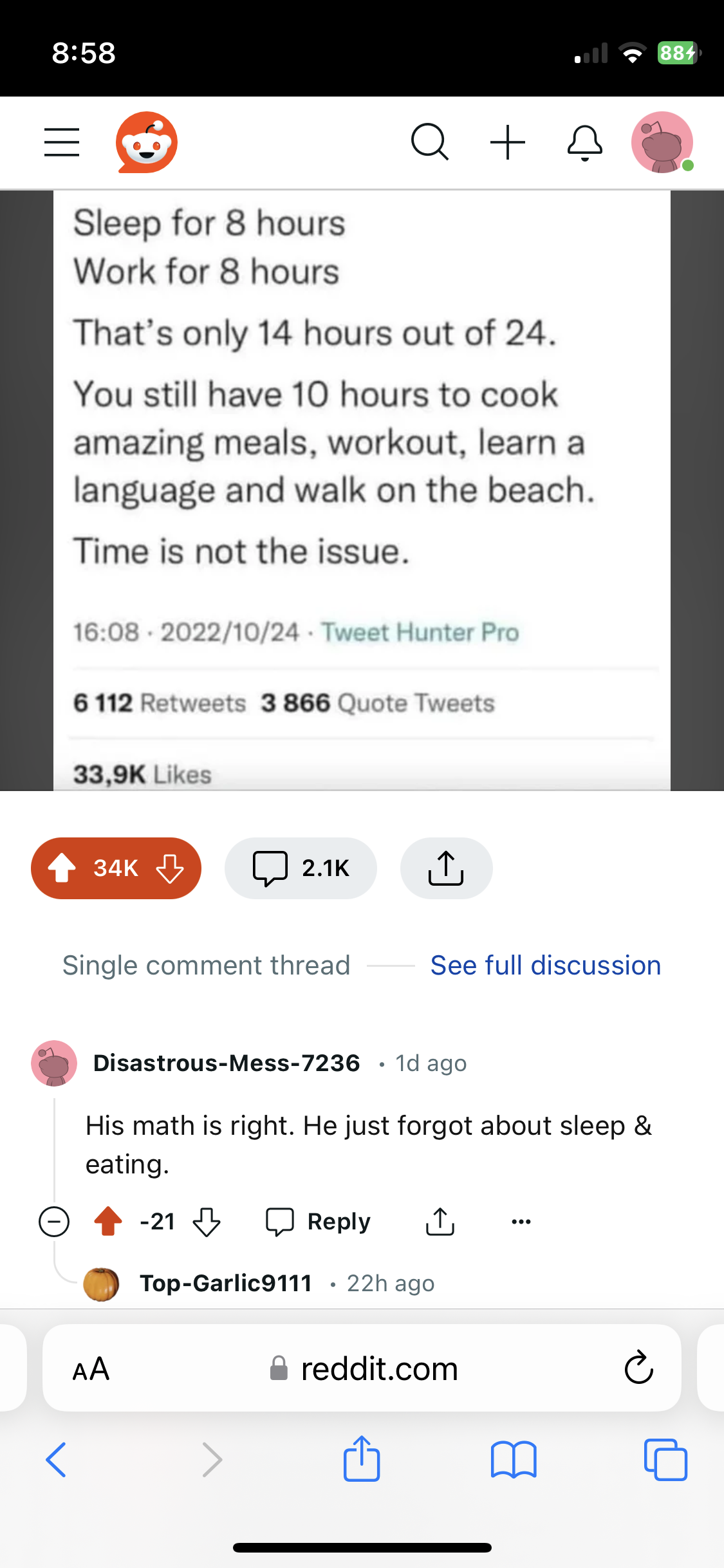Viewport: 724px width, 1568px height.
Task: Open profile avatar menu in header
Action: [x=662, y=142]
